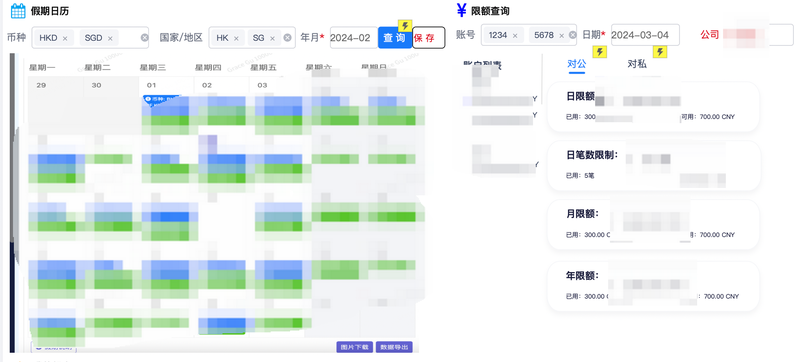The image size is (800, 362).
Task: Click the 公司 input field
Action: 758,35
